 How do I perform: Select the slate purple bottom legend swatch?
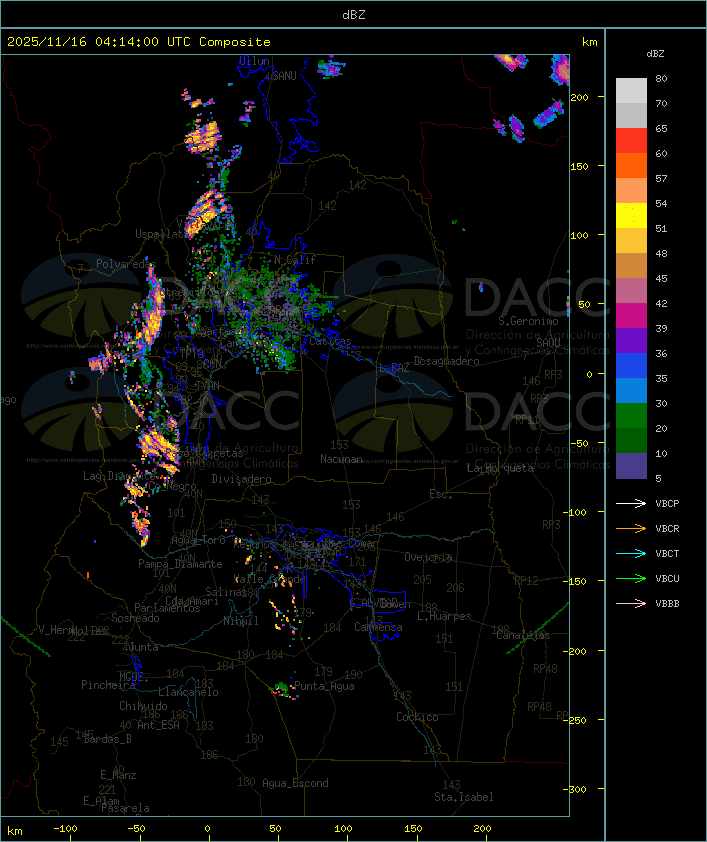click(631, 466)
